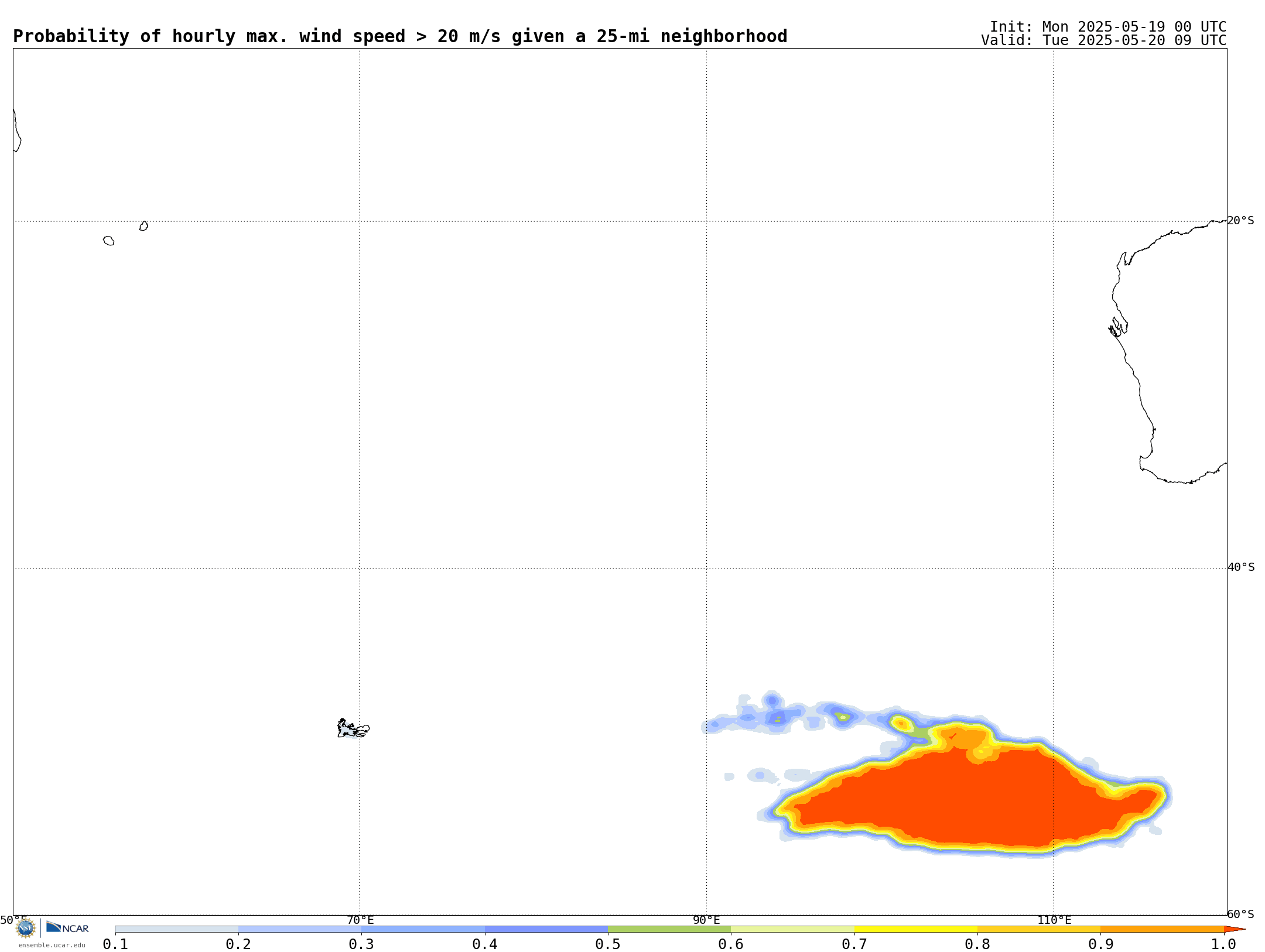Click the 70°E longitude label
The image size is (1265, 952).
tap(360, 920)
